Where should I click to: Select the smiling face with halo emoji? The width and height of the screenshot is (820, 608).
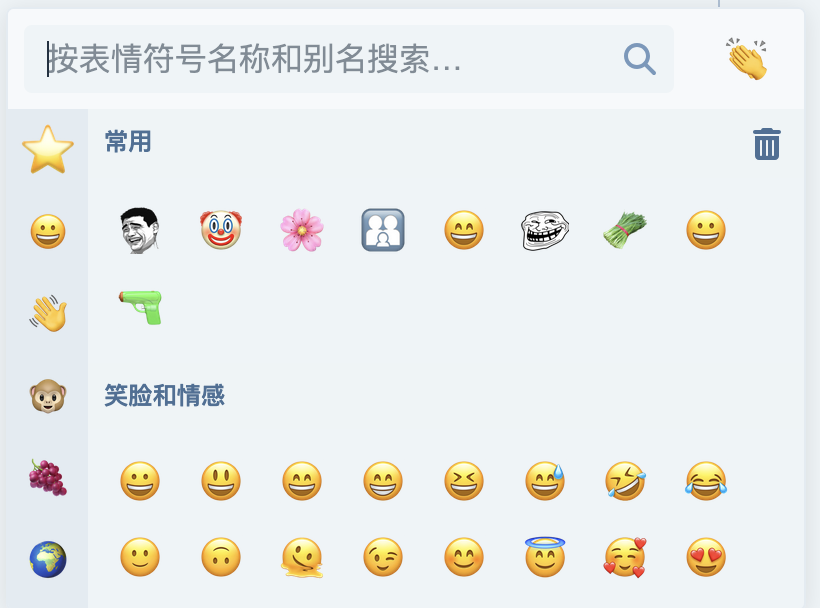point(544,557)
